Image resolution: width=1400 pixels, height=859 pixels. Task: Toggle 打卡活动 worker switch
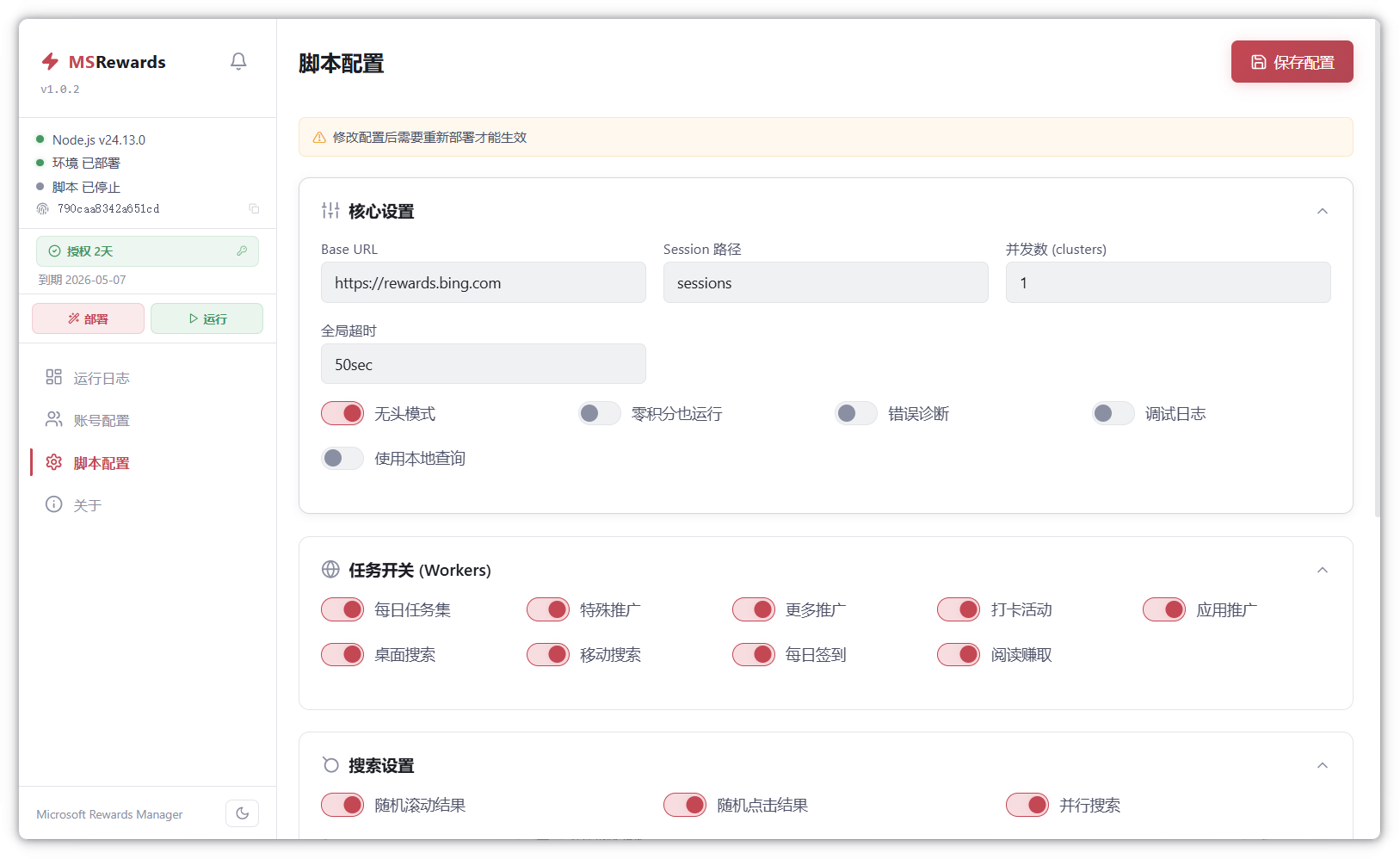point(959,609)
